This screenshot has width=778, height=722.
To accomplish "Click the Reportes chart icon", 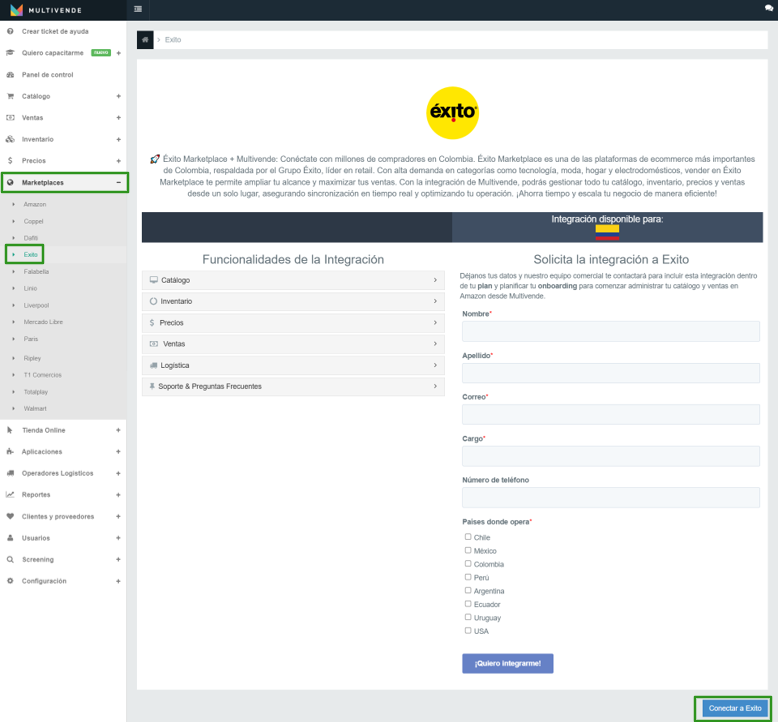I will click(x=10, y=495).
